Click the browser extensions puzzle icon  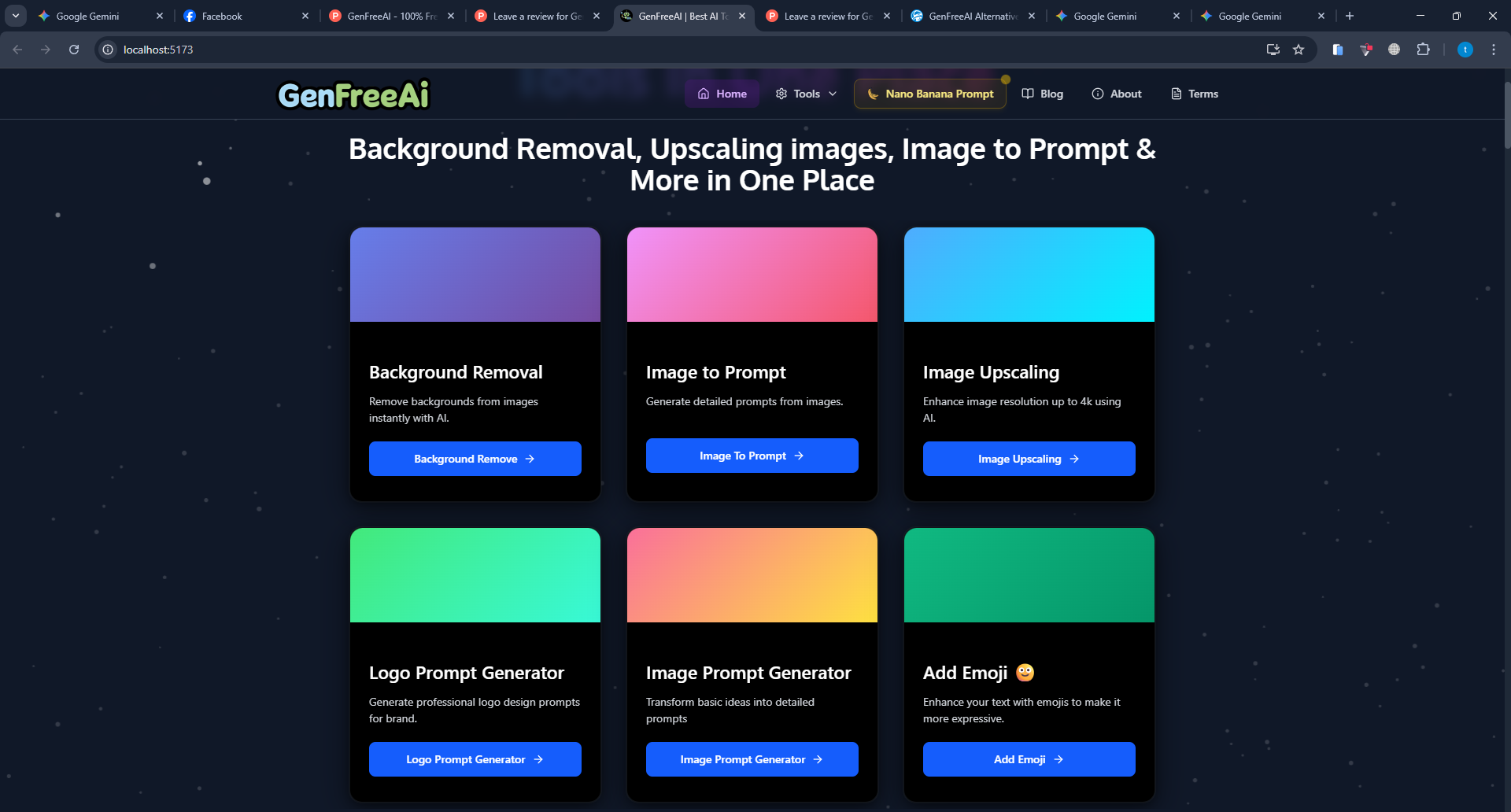(1424, 50)
